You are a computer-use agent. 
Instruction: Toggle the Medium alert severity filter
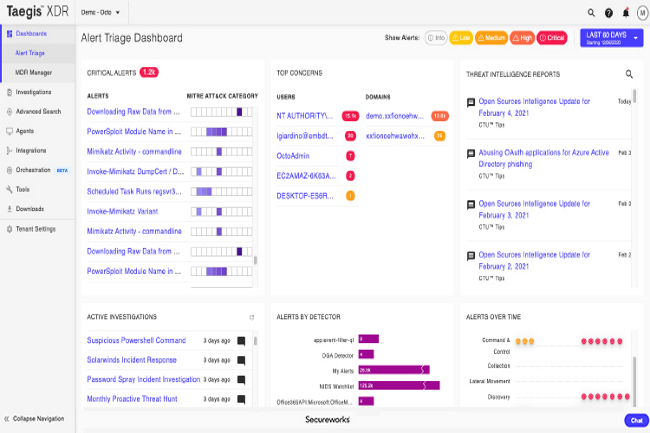(x=491, y=38)
